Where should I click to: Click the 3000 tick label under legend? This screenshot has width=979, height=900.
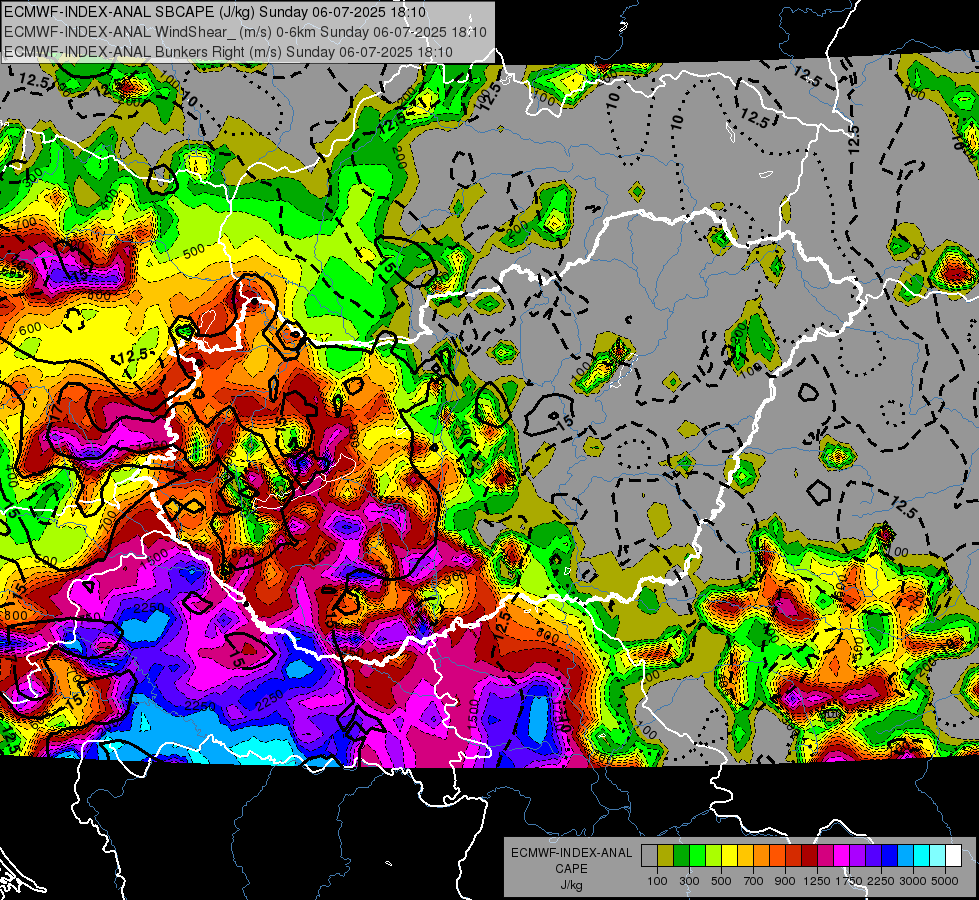[x=913, y=881]
